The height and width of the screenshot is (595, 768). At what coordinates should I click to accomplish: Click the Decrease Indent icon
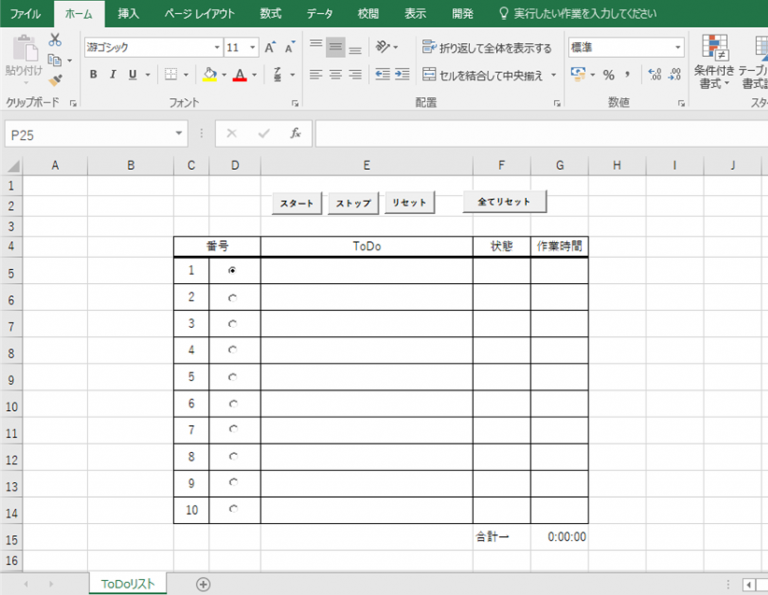tap(383, 74)
